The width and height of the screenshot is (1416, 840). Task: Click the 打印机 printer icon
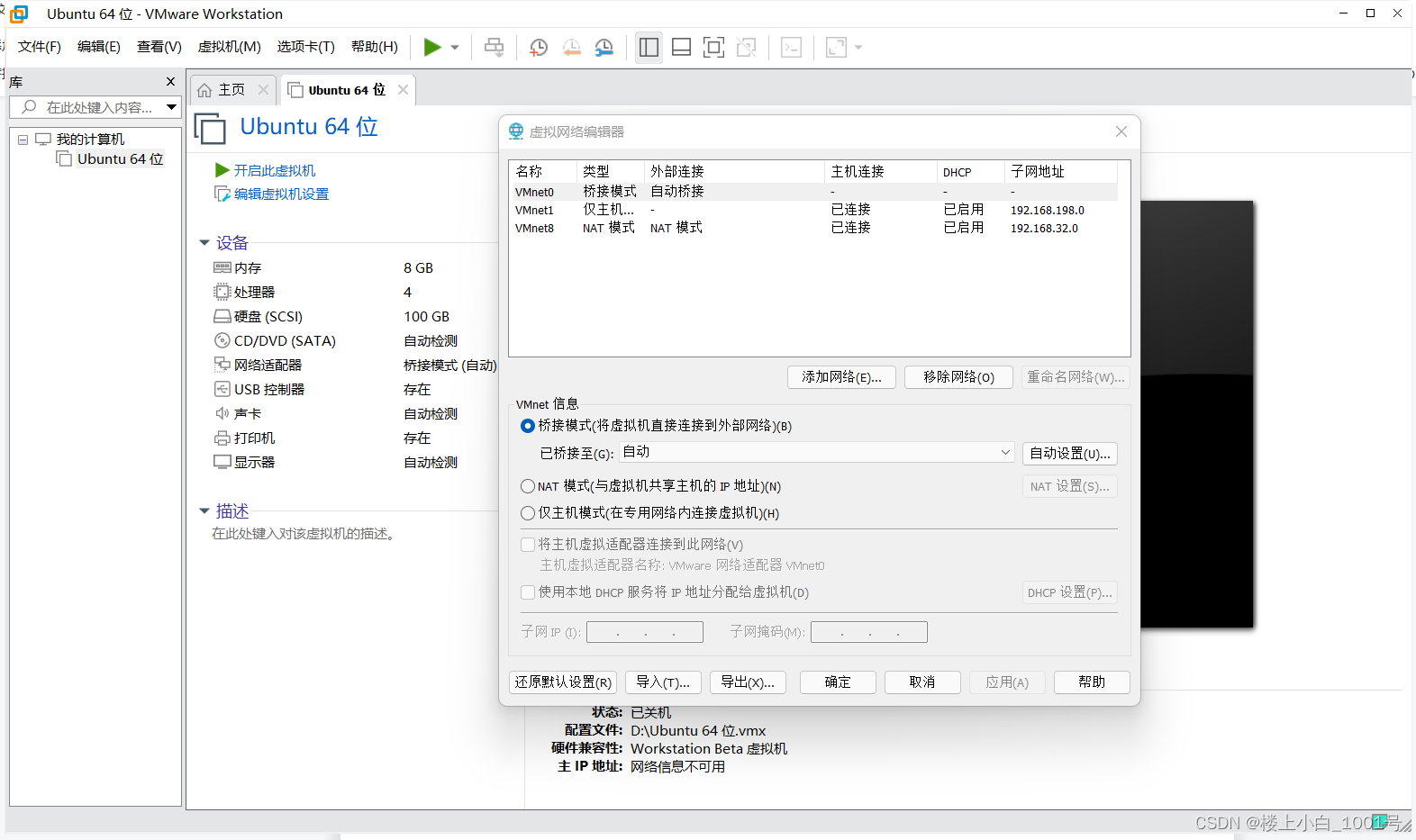point(222,438)
